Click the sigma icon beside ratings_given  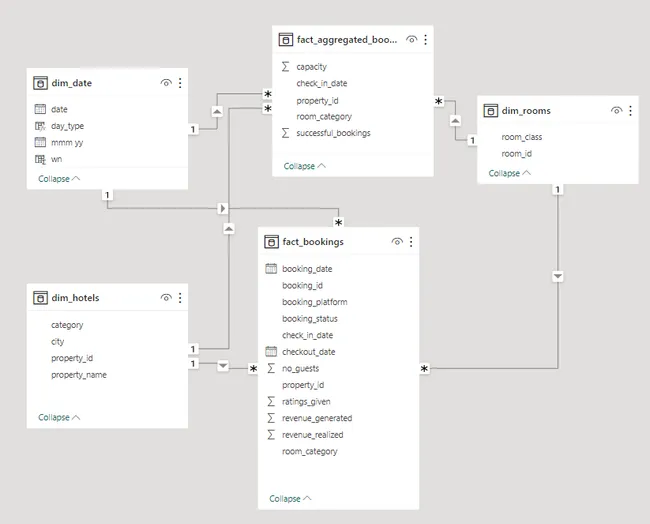(x=271, y=401)
